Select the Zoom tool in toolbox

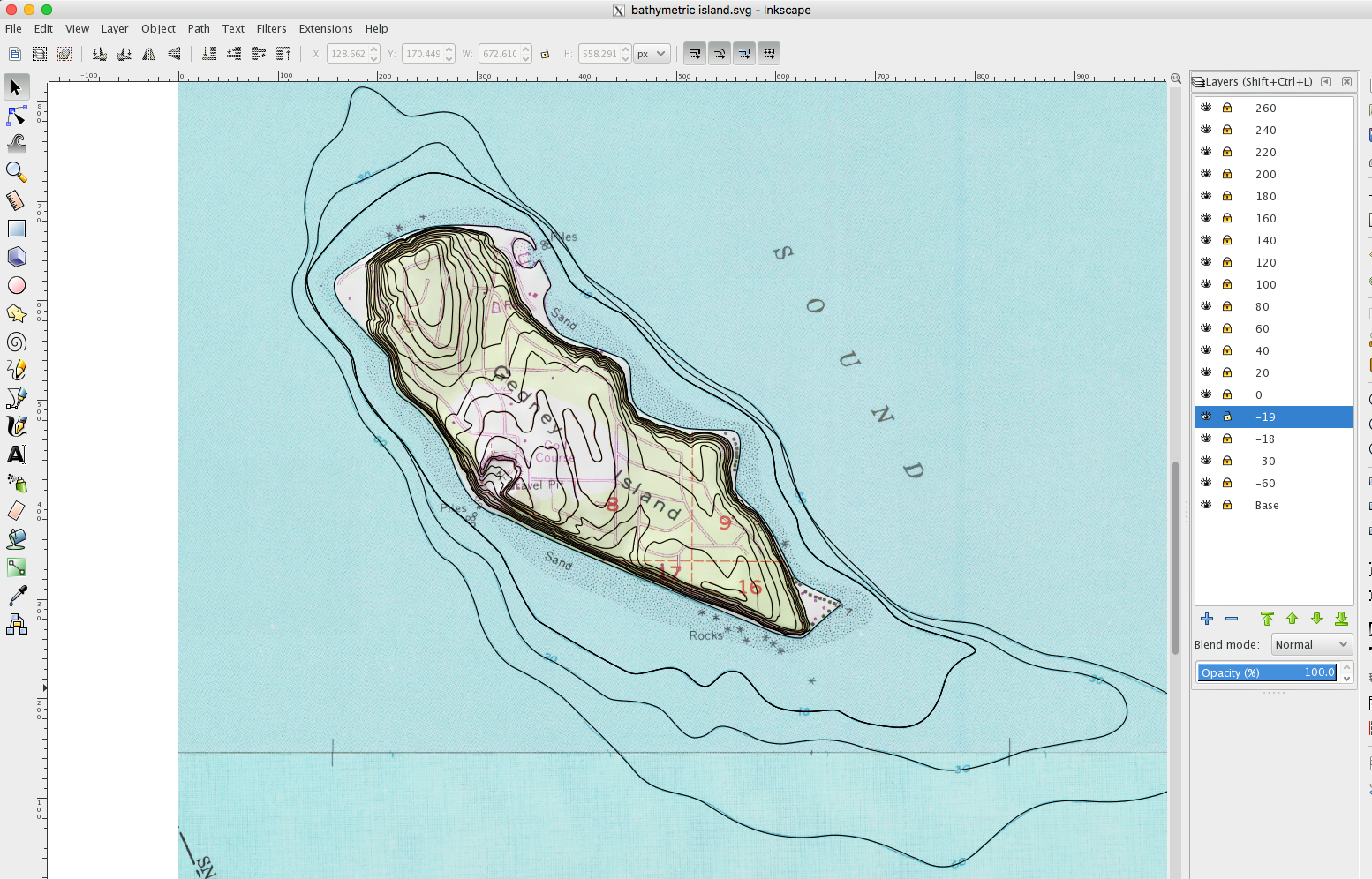point(16,172)
